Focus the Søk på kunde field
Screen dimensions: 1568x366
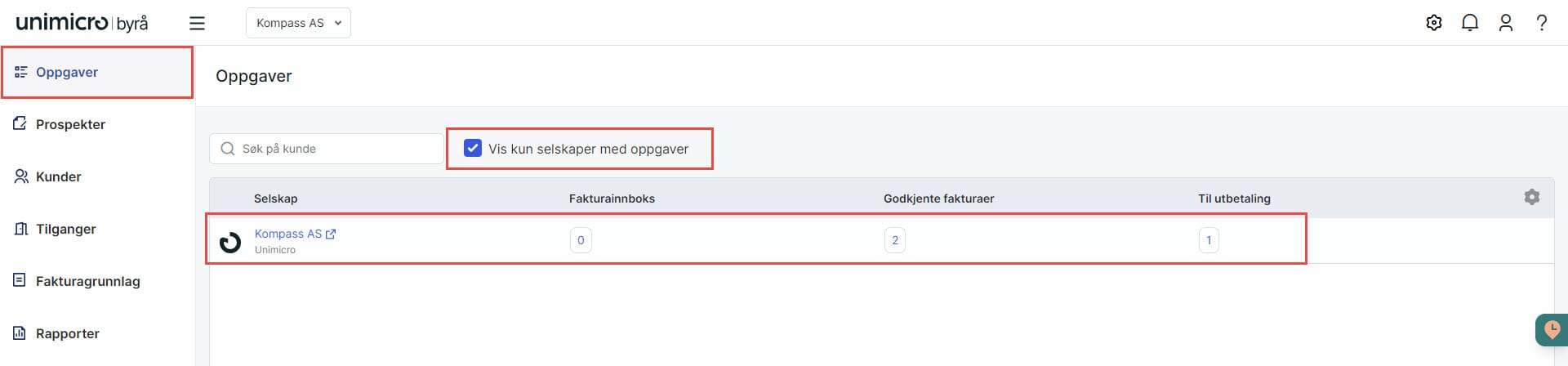327,149
